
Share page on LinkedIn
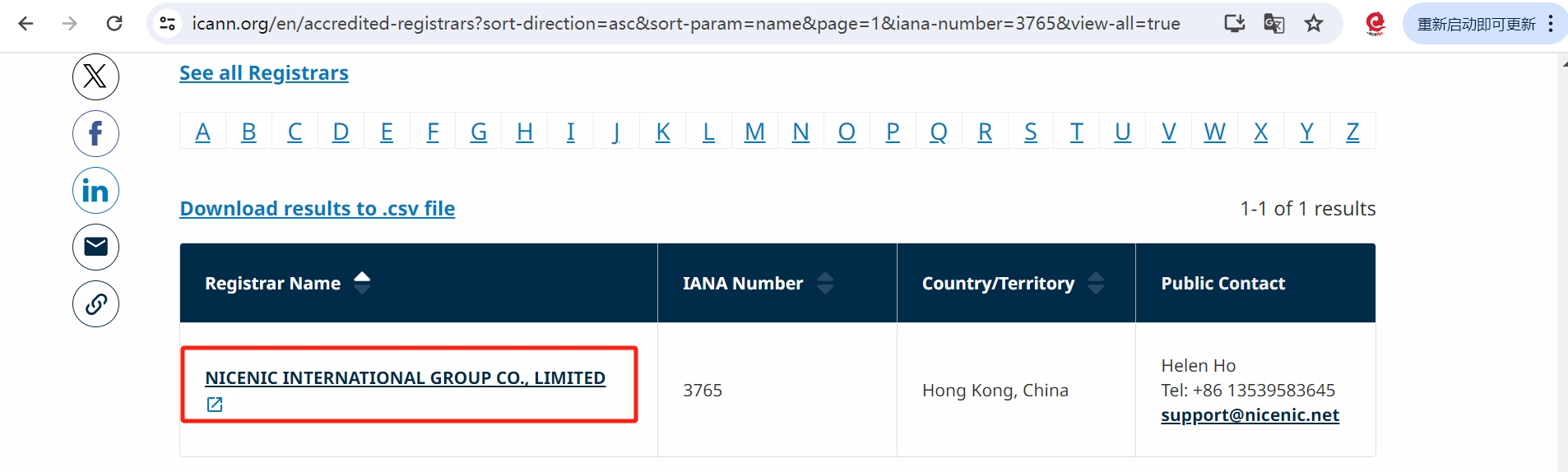(95, 191)
